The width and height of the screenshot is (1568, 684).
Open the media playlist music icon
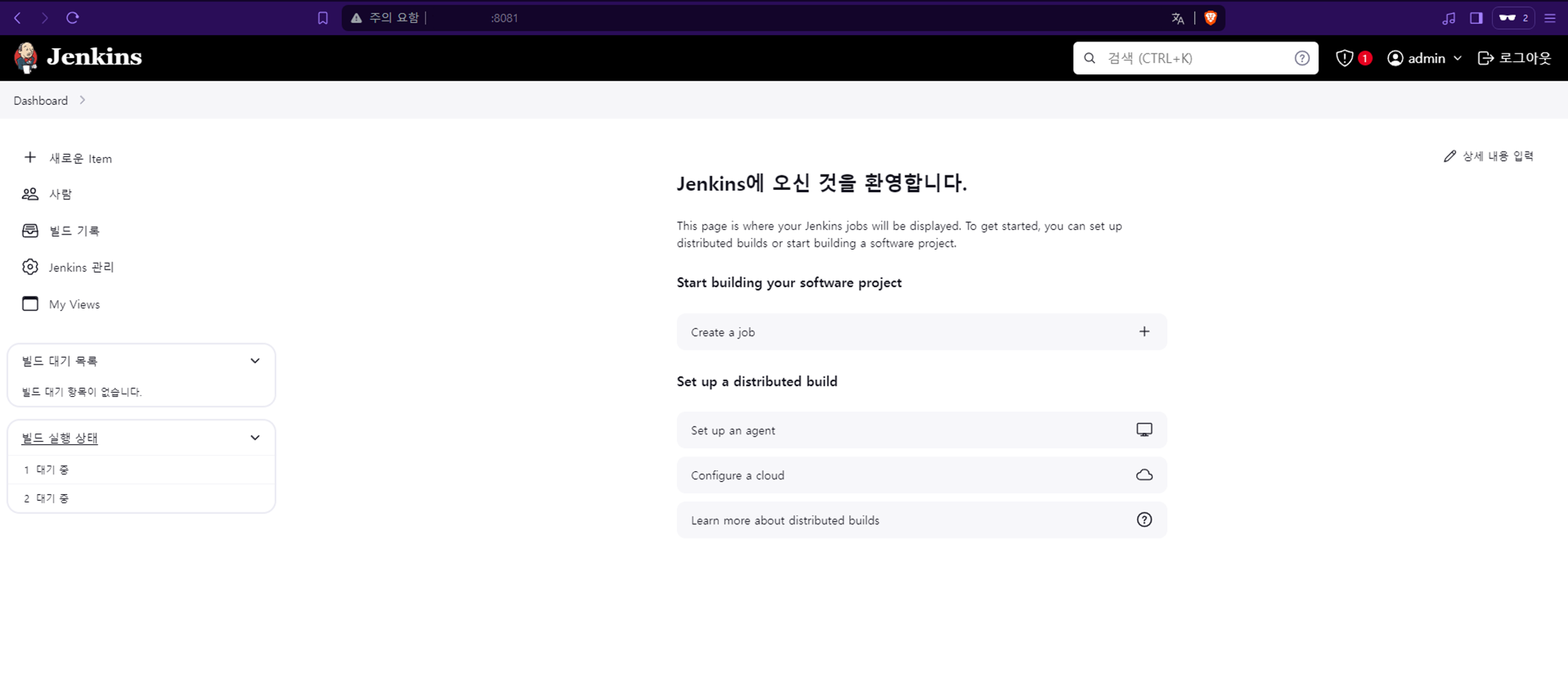(1449, 18)
